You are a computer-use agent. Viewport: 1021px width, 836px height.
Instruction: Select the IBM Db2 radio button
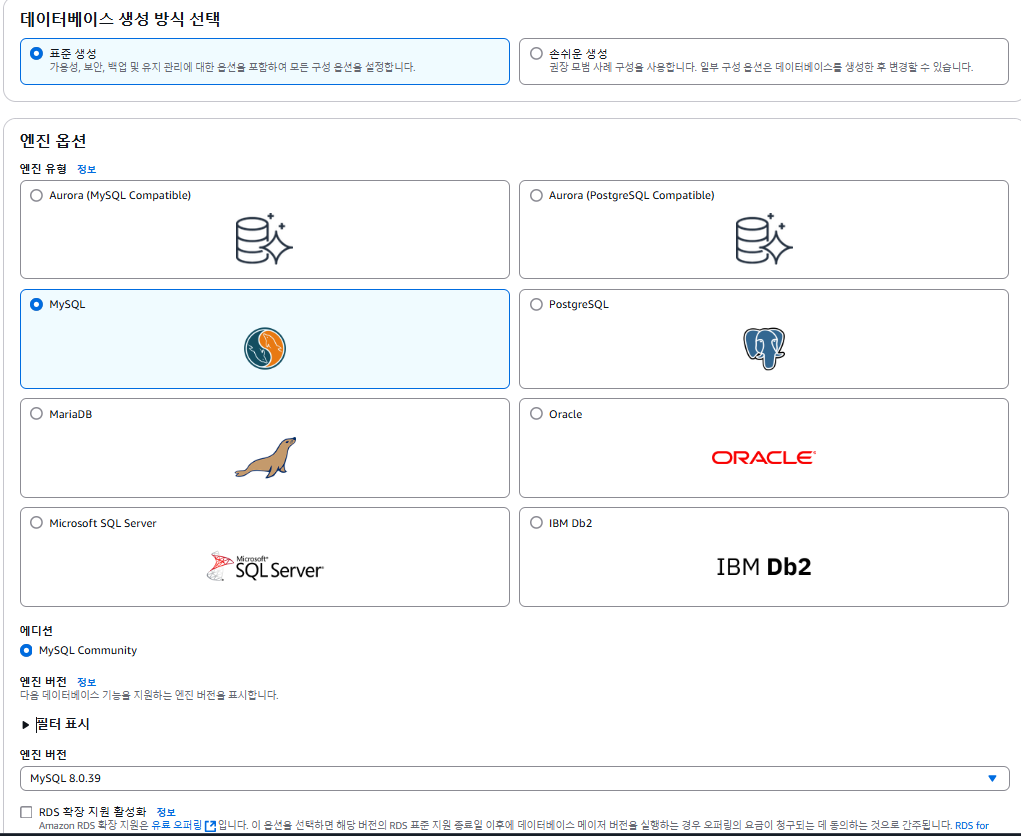(x=536, y=522)
